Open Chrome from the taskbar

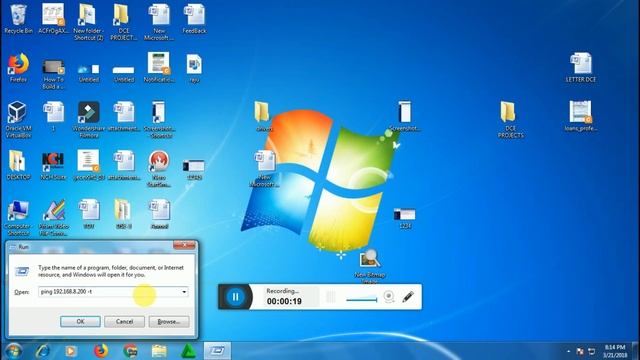click(x=130, y=351)
